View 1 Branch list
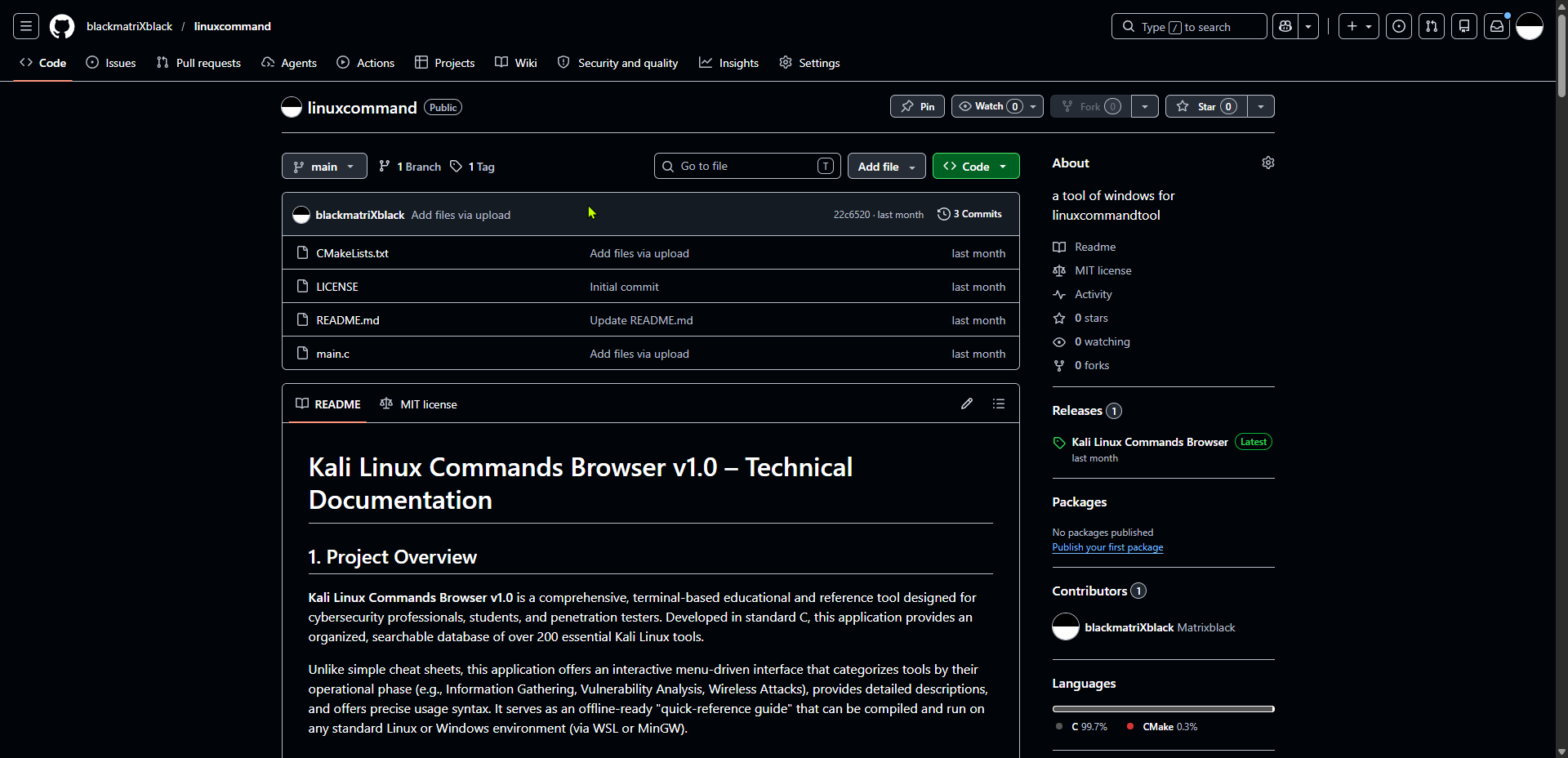This screenshot has width=1568, height=758. click(410, 167)
